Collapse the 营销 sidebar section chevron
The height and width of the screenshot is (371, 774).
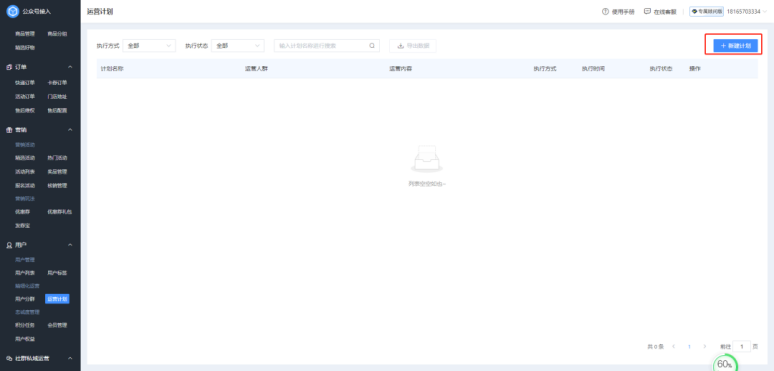(70, 130)
